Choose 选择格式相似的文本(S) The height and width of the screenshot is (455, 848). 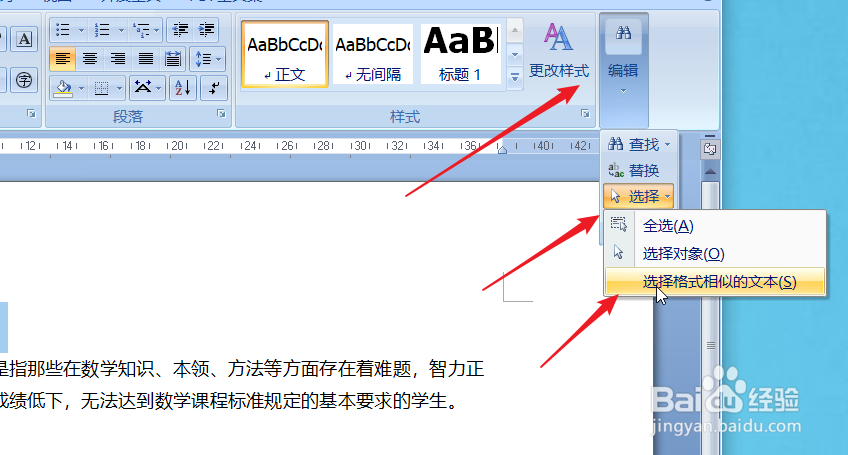[715, 281]
